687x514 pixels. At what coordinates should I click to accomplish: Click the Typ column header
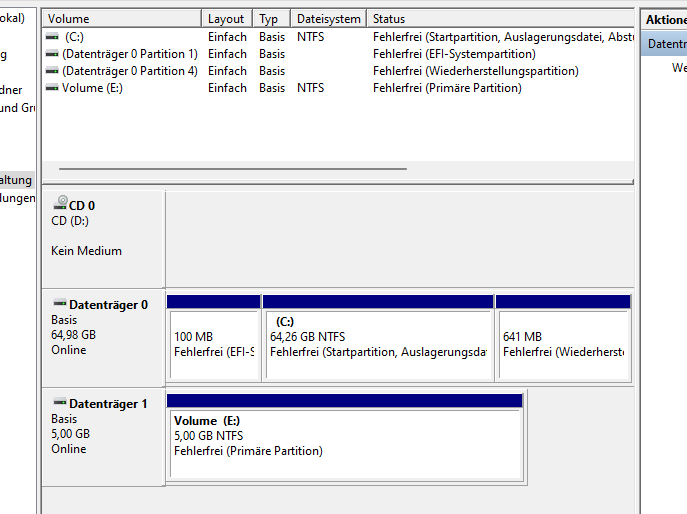coord(269,19)
